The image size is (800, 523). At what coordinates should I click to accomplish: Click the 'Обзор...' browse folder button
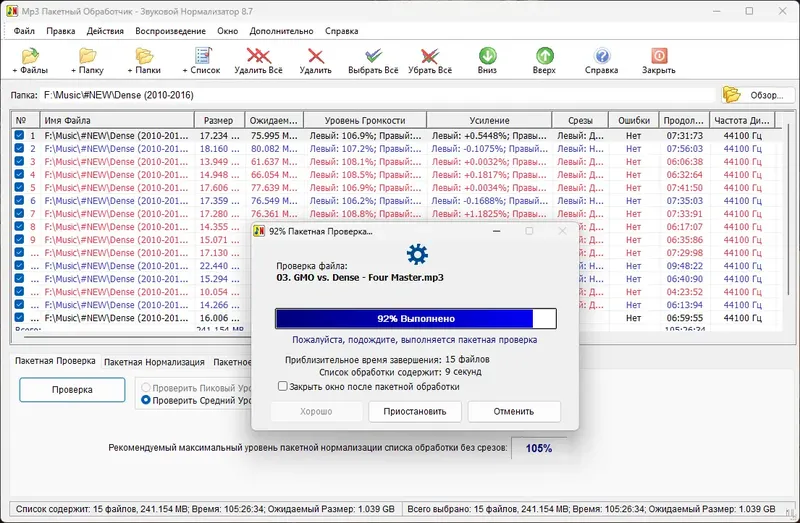point(758,95)
